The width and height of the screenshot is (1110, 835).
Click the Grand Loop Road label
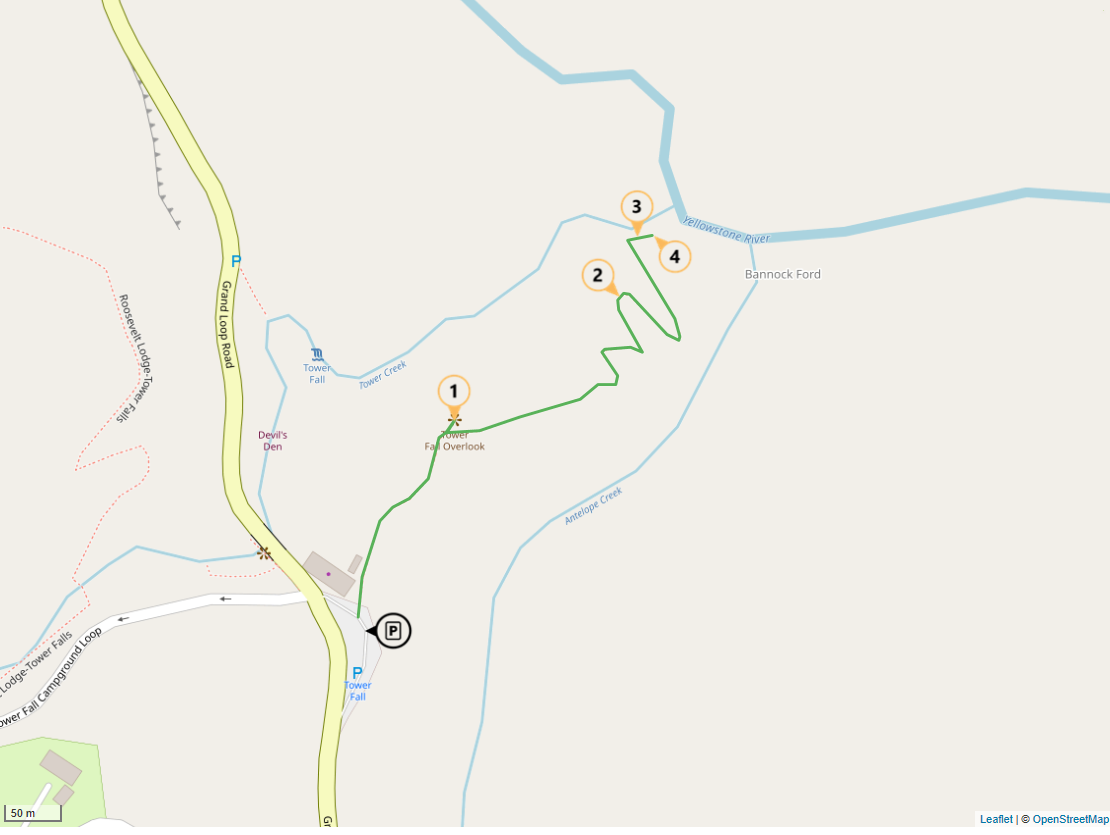[227, 324]
